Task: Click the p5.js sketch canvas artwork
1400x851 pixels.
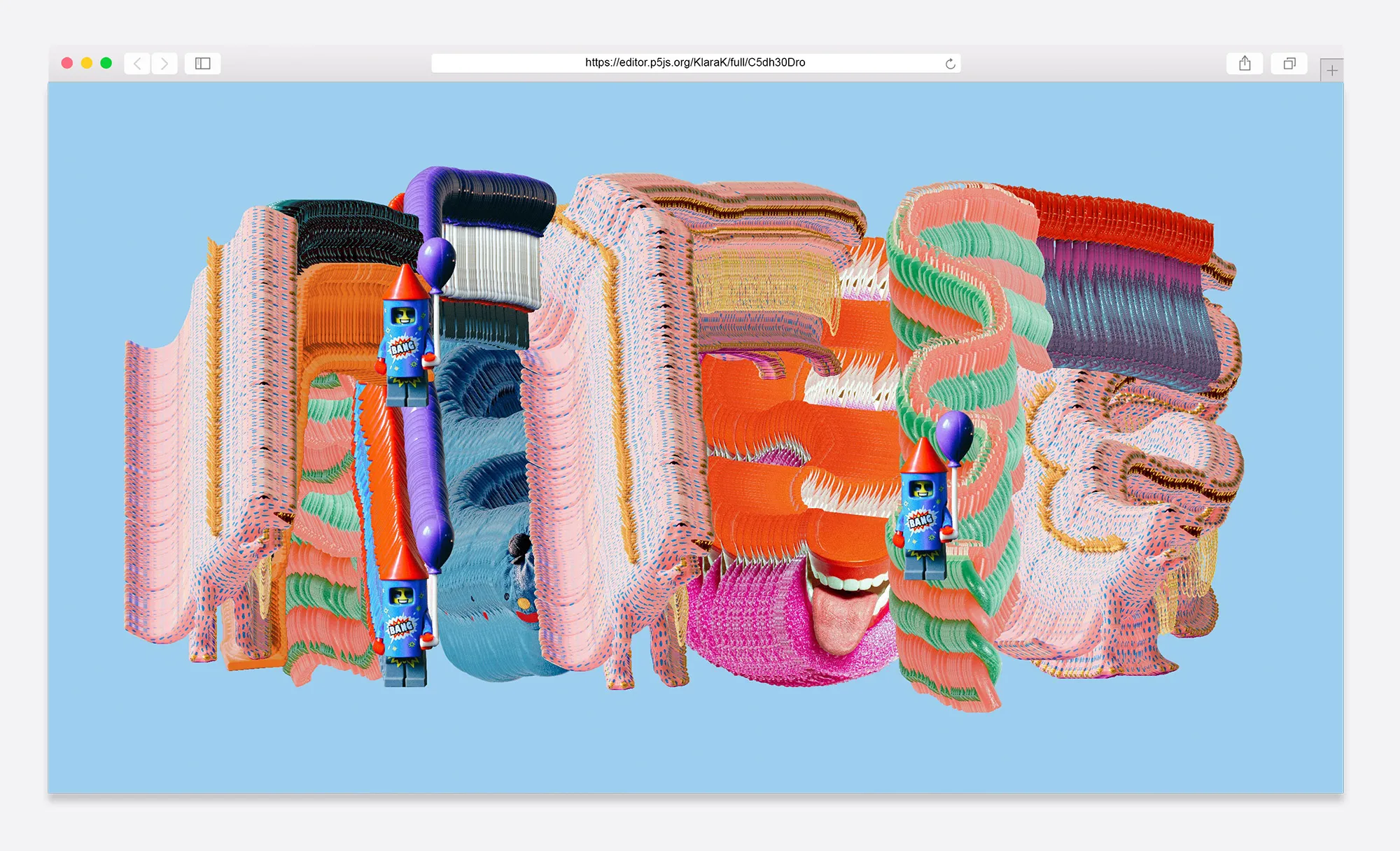Action: [696, 437]
